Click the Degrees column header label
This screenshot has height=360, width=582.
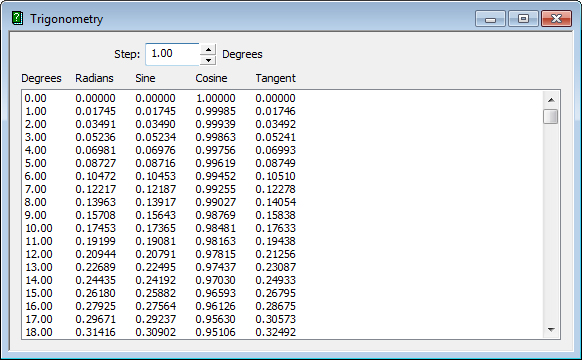click(41, 78)
